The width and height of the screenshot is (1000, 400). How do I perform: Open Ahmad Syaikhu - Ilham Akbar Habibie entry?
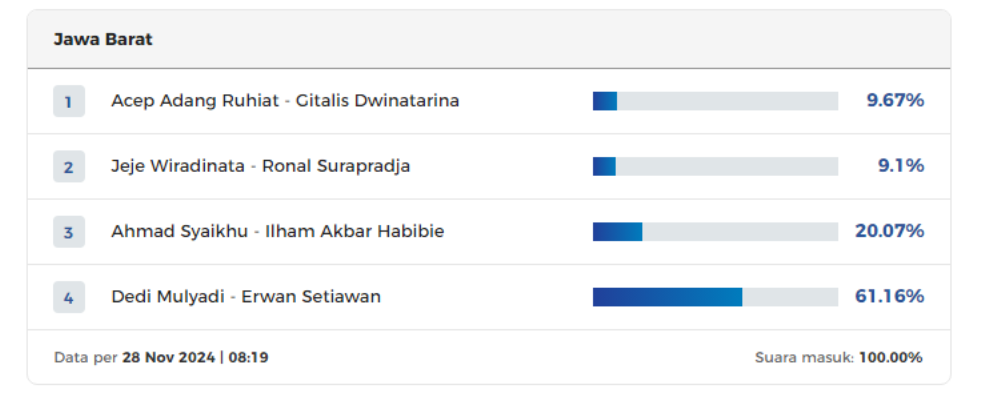[277, 232]
